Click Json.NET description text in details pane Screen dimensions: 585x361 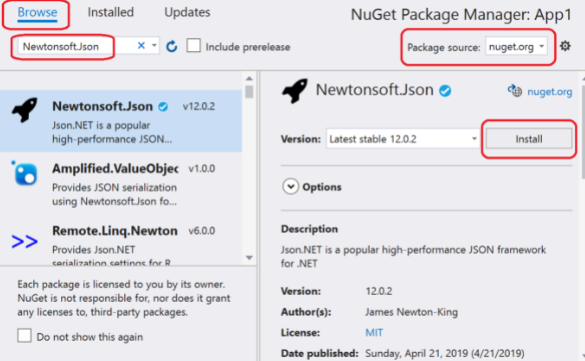[x=413, y=256]
